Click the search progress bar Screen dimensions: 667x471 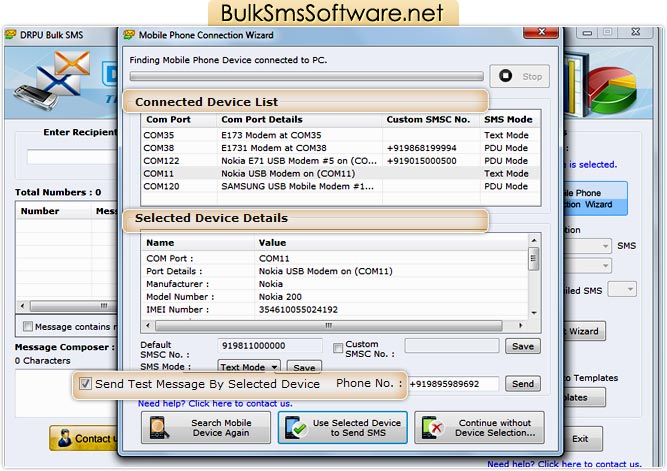coord(306,76)
